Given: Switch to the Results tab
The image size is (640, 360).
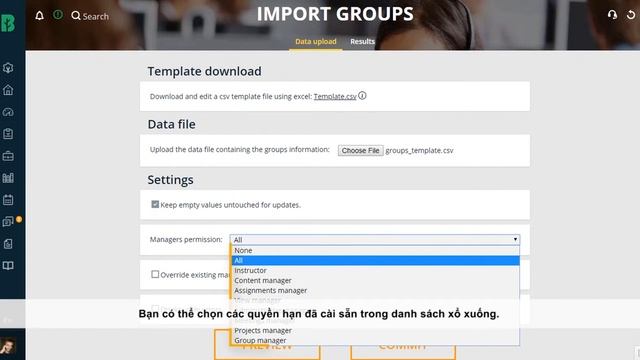Looking at the screenshot, I should tap(362, 42).
